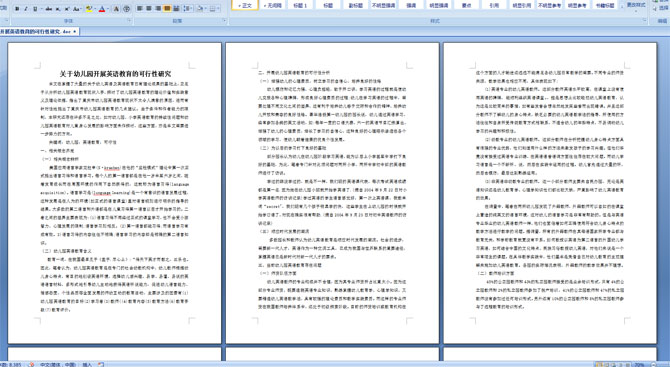Select the align left paragraph icon
Viewport: 670px width, 367px height.
[139, 9]
